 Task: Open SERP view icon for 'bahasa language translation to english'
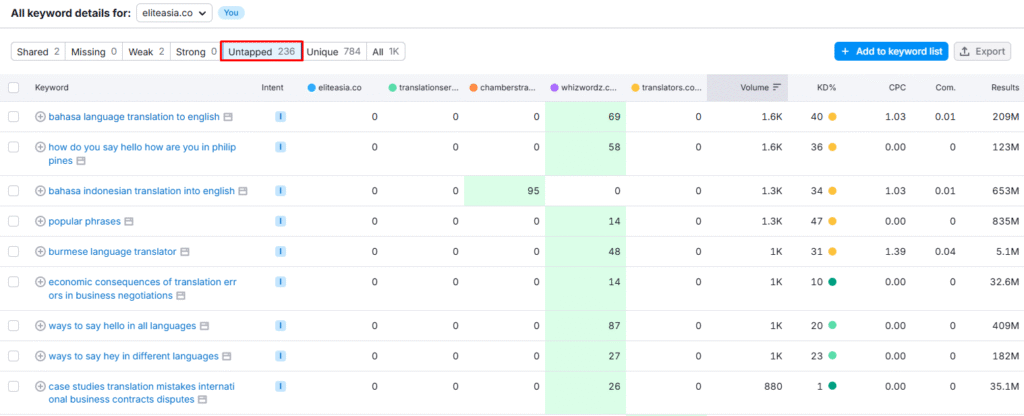coord(228,117)
